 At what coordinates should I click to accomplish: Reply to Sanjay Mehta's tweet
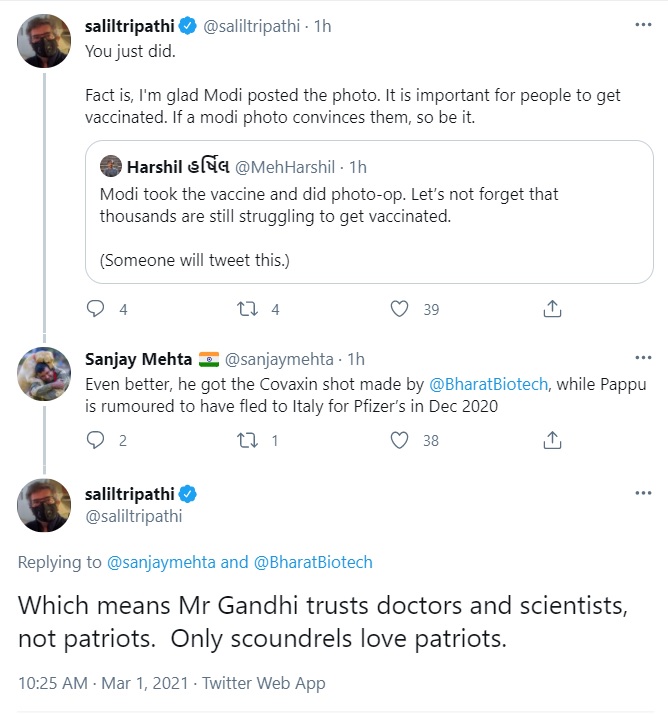96,439
